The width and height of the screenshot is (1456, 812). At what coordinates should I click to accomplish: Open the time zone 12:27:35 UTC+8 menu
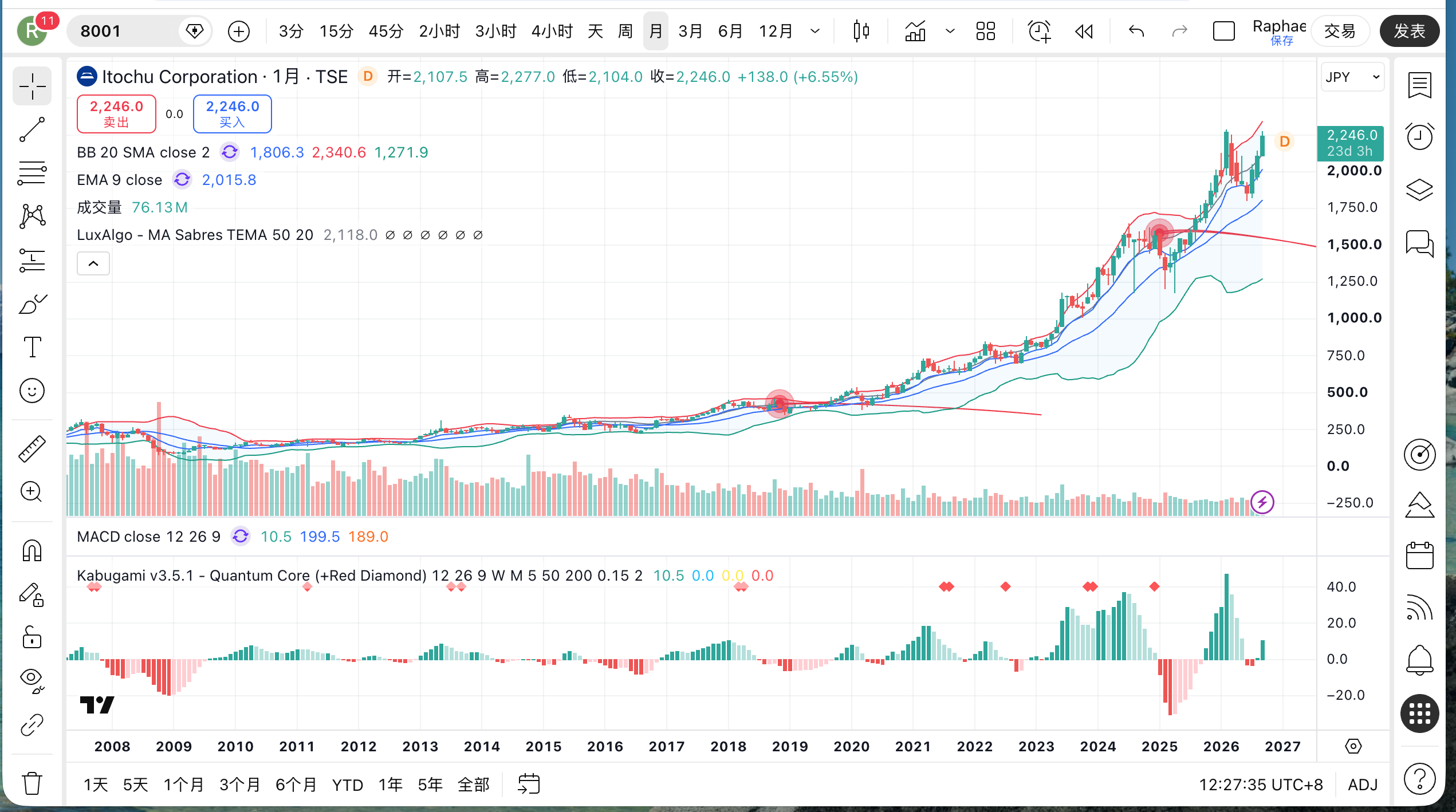coord(1261,785)
